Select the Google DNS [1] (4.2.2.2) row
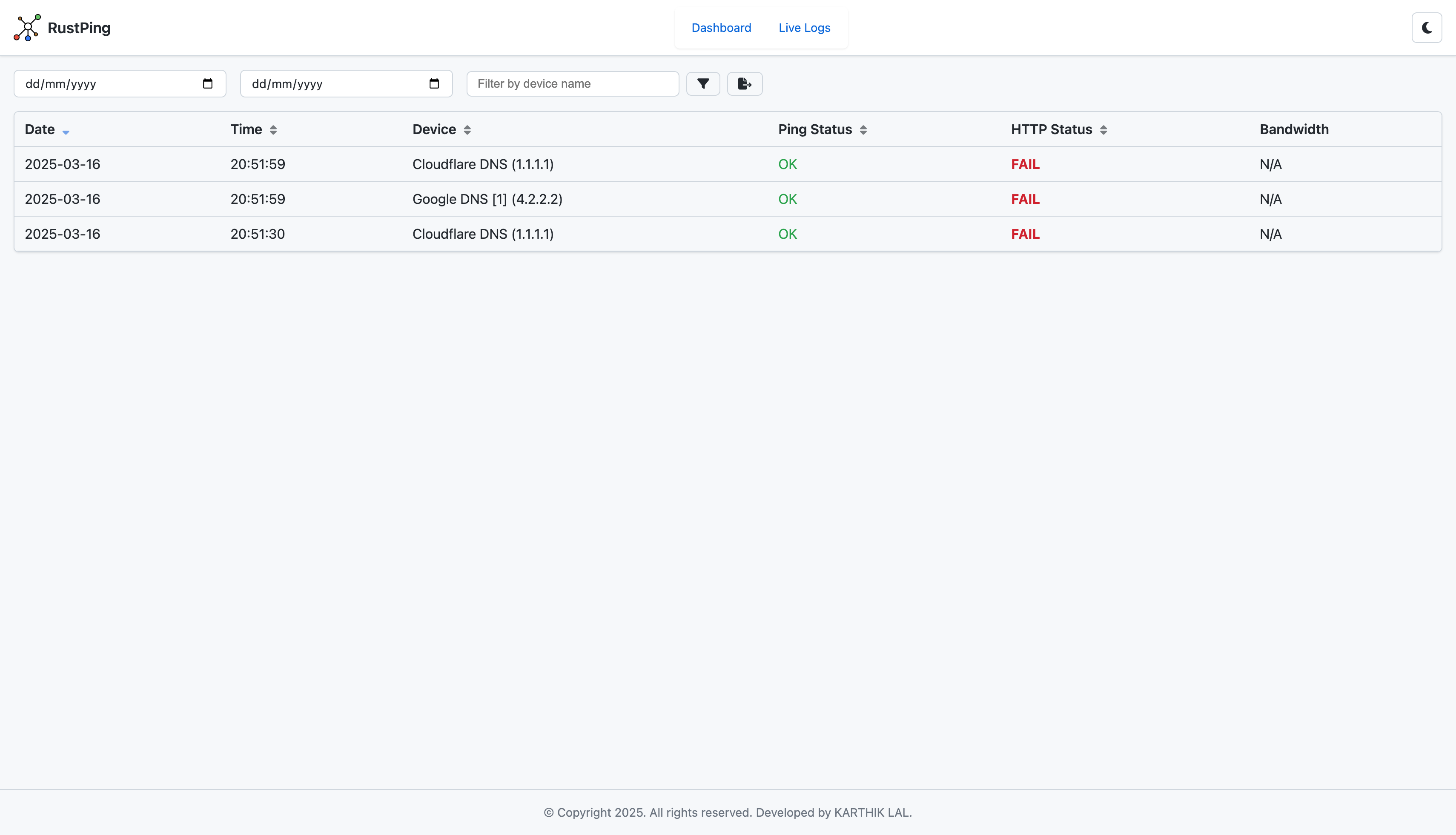1456x835 pixels. coord(487,199)
